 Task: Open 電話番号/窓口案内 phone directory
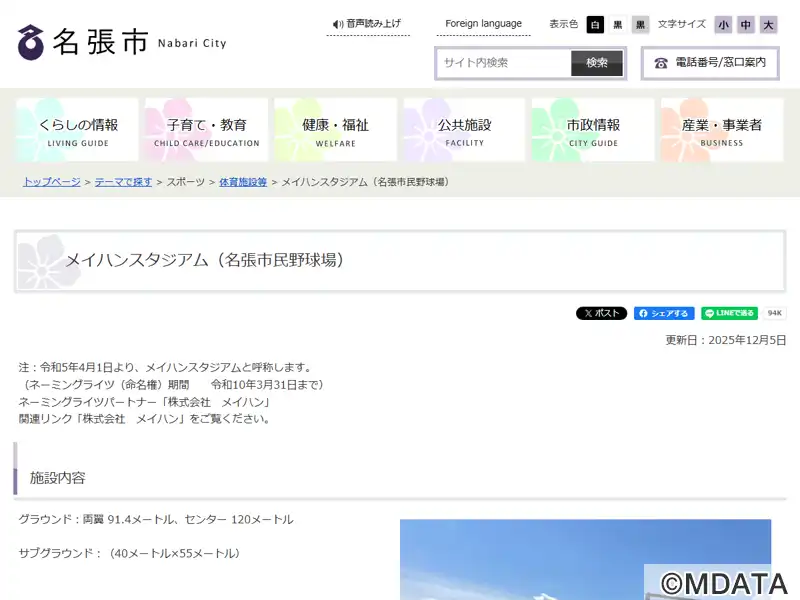tap(711, 63)
